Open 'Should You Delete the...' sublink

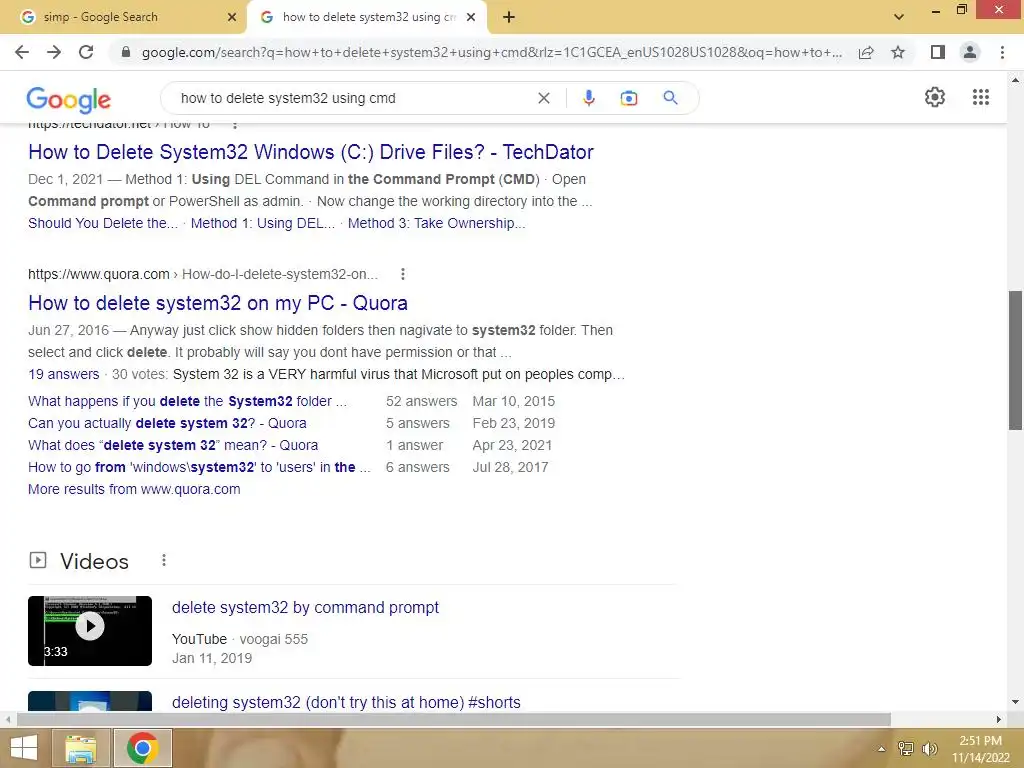coord(103,223)
